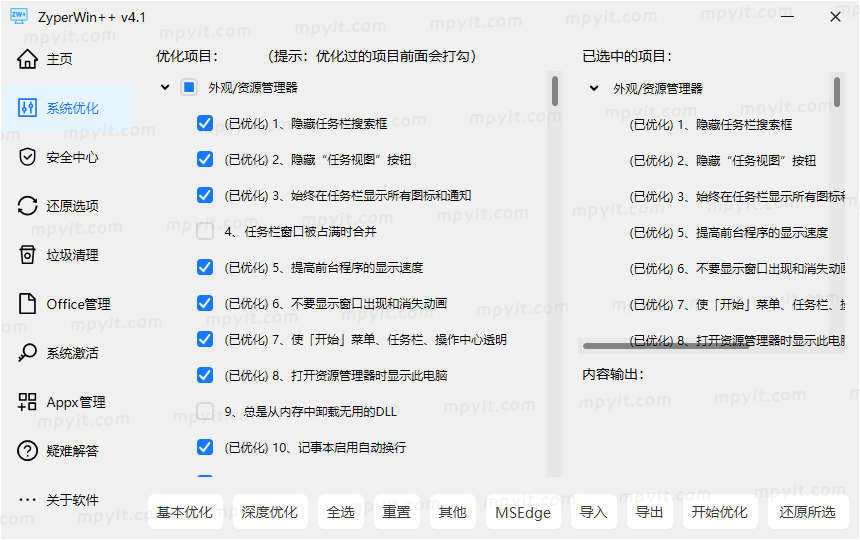Click the Office管理 document icon
This screenshot has height=540, width=860.
(x=27, y=304)
